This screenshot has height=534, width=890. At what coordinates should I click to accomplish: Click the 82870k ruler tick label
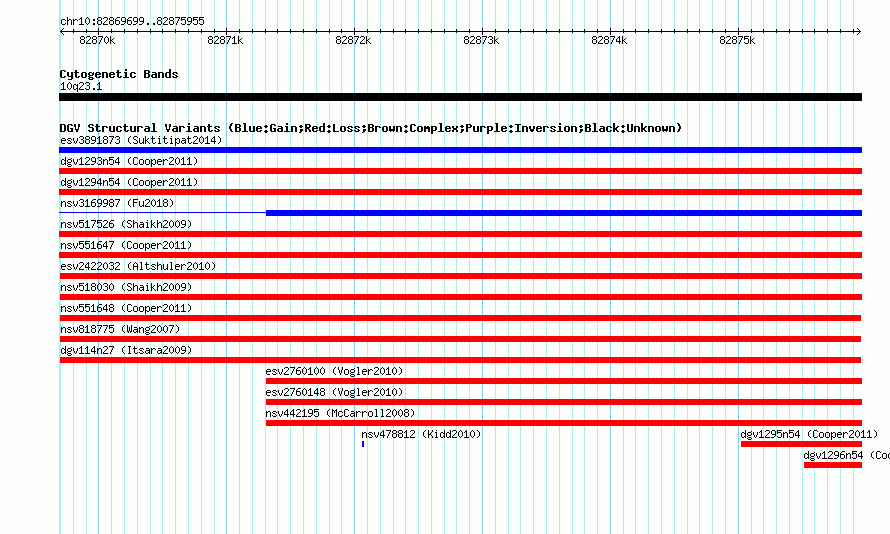(97, 40)
